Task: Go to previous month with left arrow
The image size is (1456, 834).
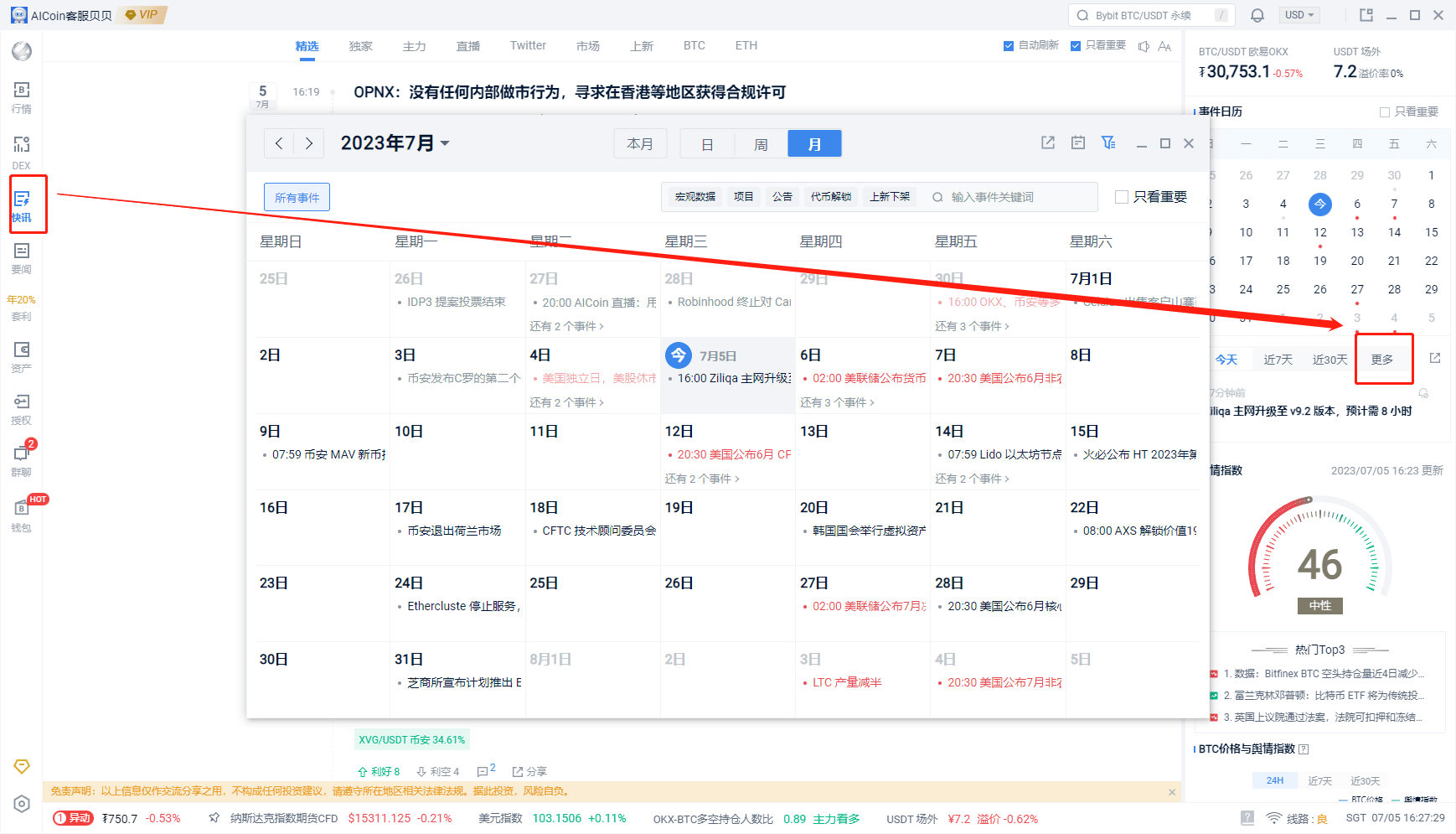Action: [279, 143]
